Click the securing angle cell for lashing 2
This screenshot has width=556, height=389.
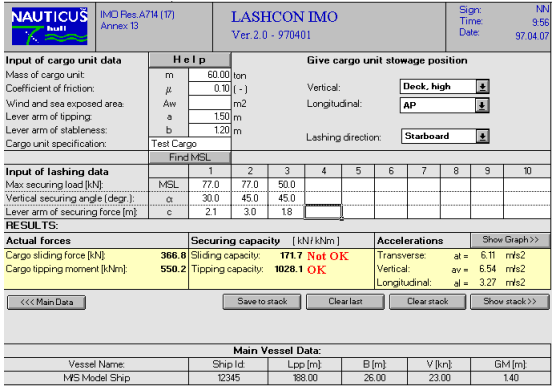[250, 198]
